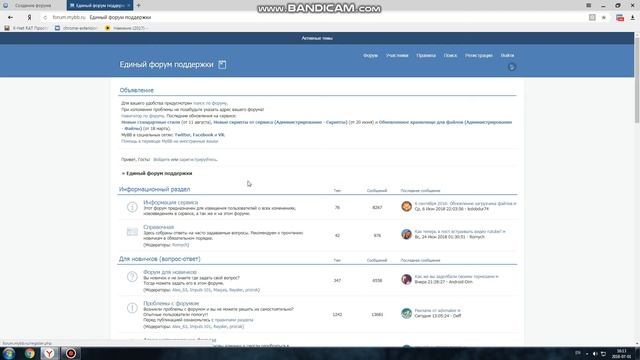Click last-poster avatar in 'Проблемы с форумом' row

[x=406, y=313]
